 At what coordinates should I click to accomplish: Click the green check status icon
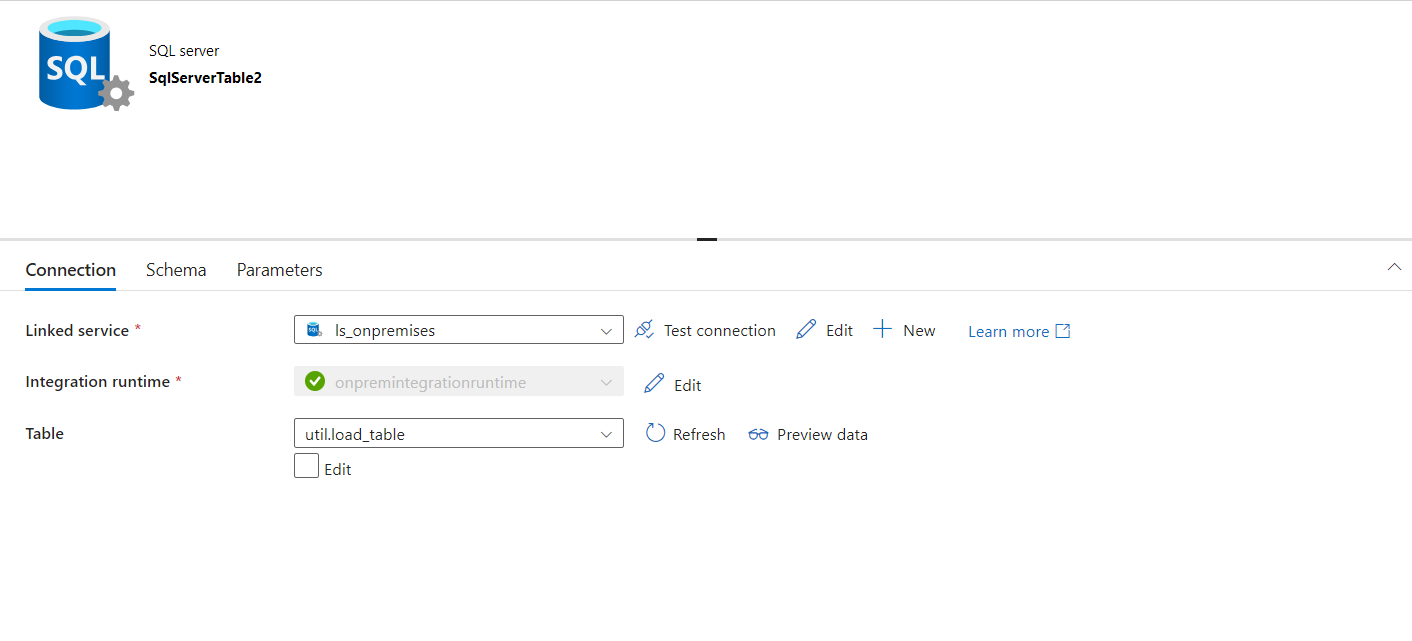[x=315, y=381]
